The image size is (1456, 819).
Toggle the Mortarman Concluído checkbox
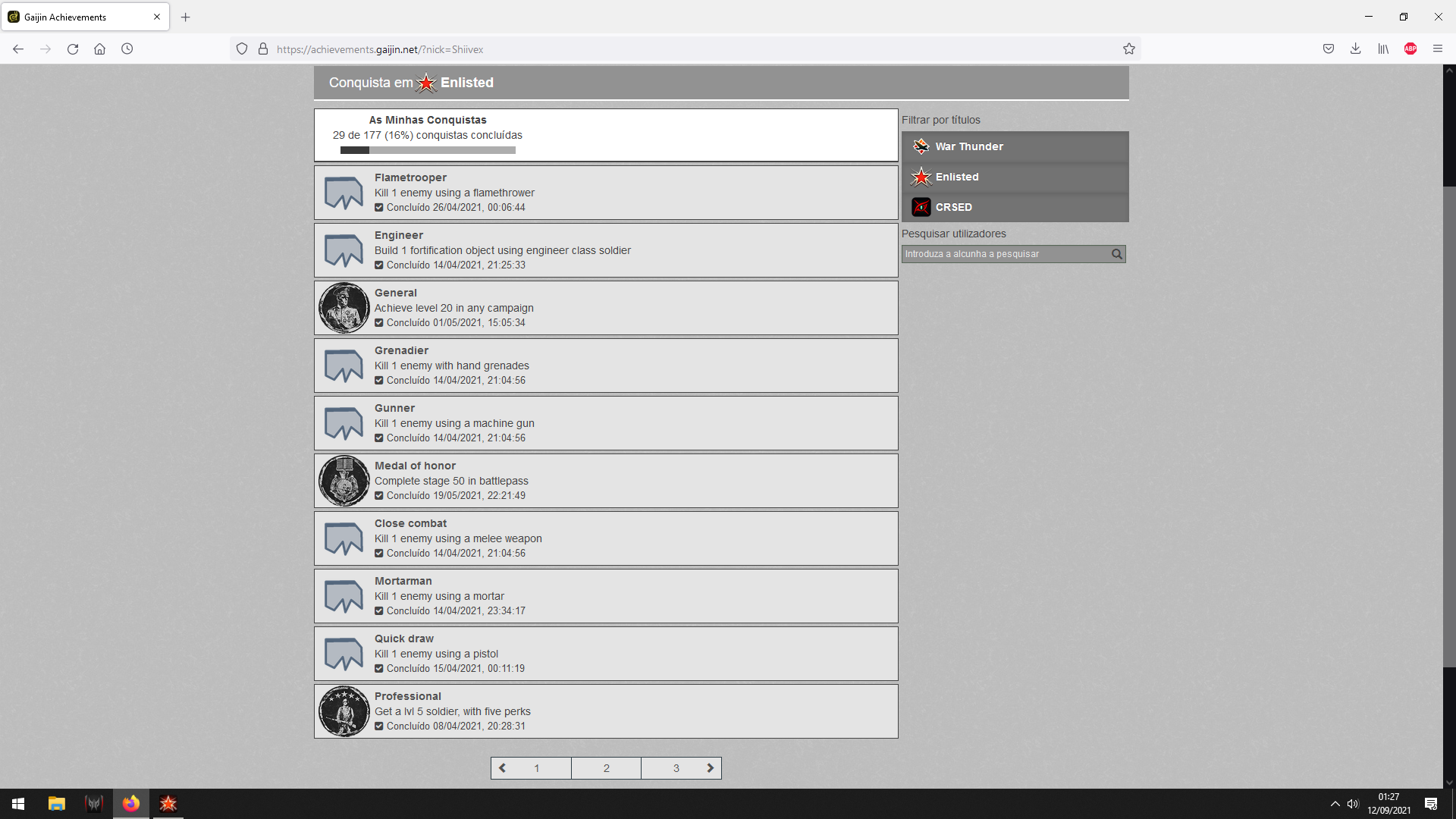point(378,611)
